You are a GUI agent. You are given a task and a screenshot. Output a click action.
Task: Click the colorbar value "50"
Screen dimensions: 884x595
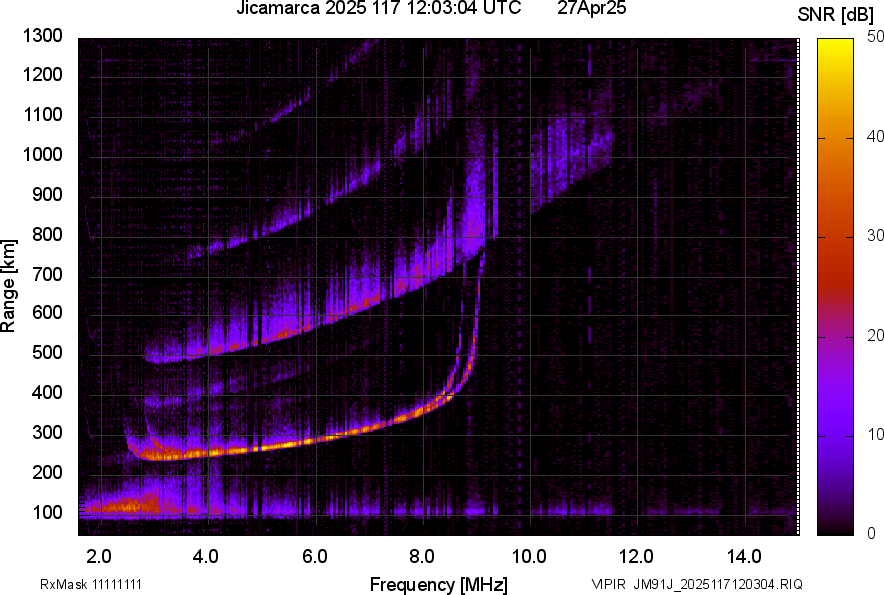click(x=875, y=37)
